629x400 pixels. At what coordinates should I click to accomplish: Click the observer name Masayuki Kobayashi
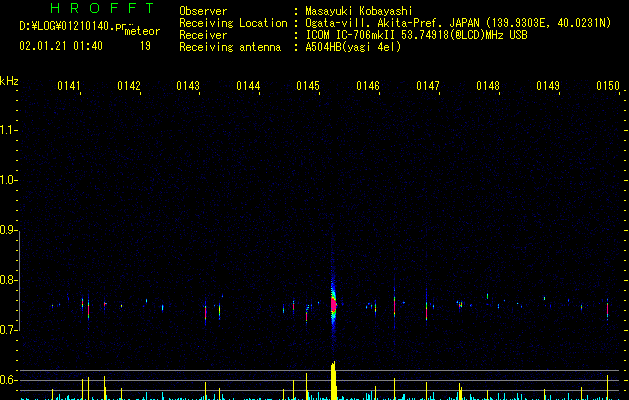pos(359,11)
